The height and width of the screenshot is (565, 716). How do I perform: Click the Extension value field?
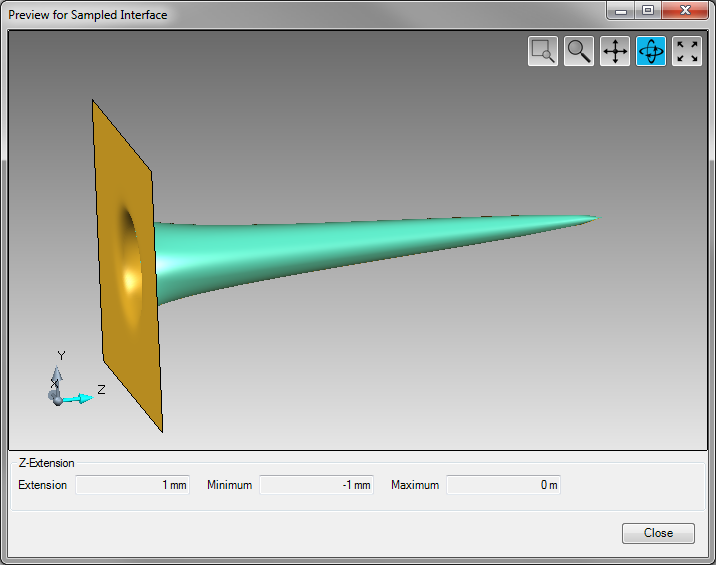click(132, 485)
